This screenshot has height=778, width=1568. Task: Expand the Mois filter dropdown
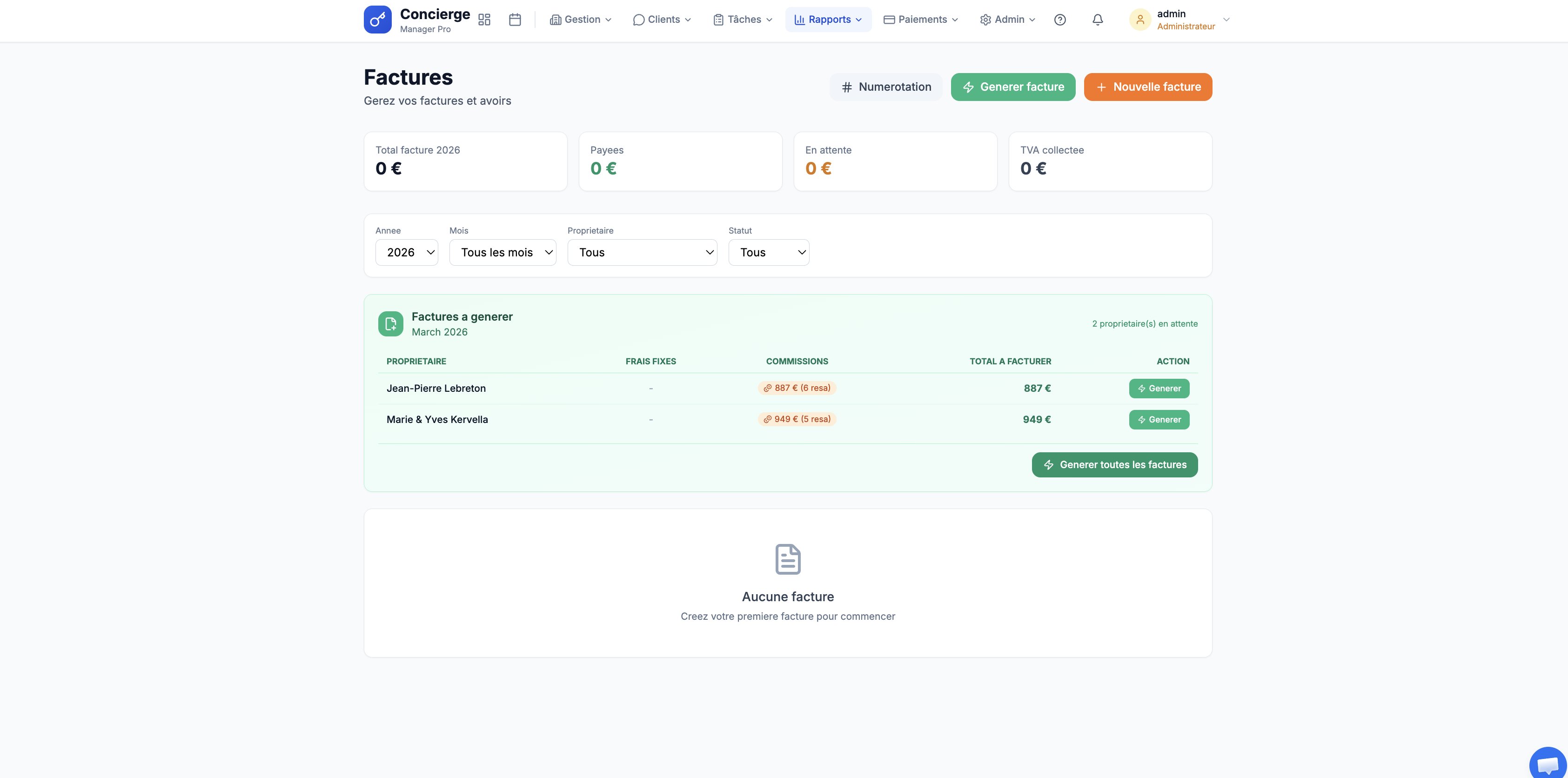point(502,253)
